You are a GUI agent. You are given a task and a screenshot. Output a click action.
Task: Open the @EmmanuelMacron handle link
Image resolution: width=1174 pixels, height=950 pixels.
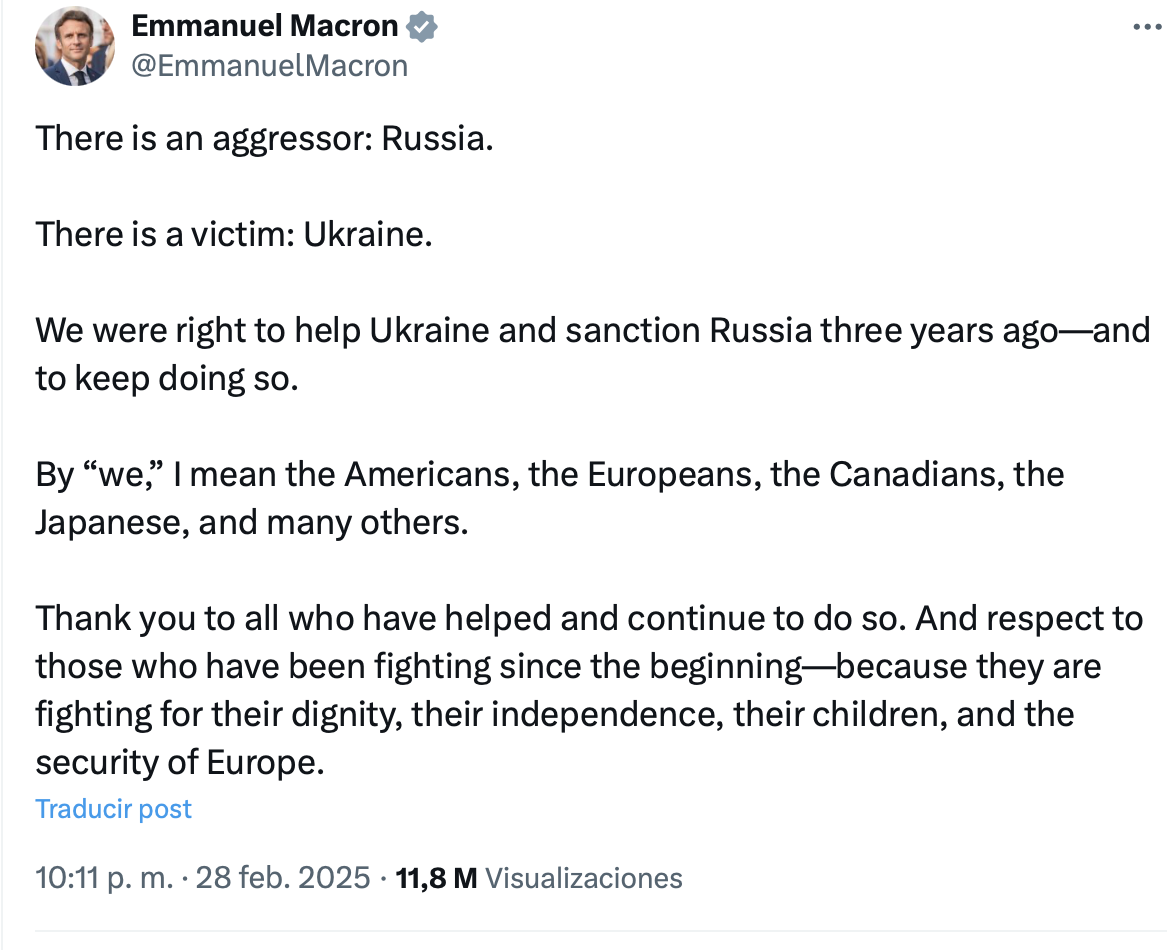click(x=270, y=66)
